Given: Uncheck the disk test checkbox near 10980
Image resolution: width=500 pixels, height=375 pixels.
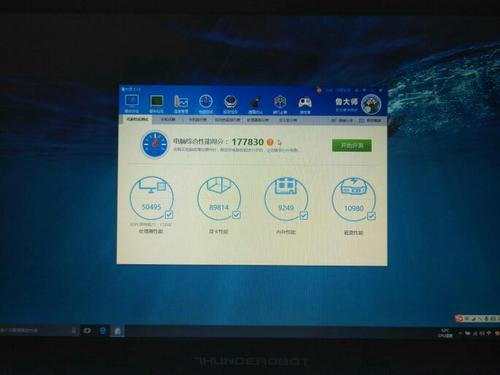Looking at the screenshot, I should tap(371, 216).
